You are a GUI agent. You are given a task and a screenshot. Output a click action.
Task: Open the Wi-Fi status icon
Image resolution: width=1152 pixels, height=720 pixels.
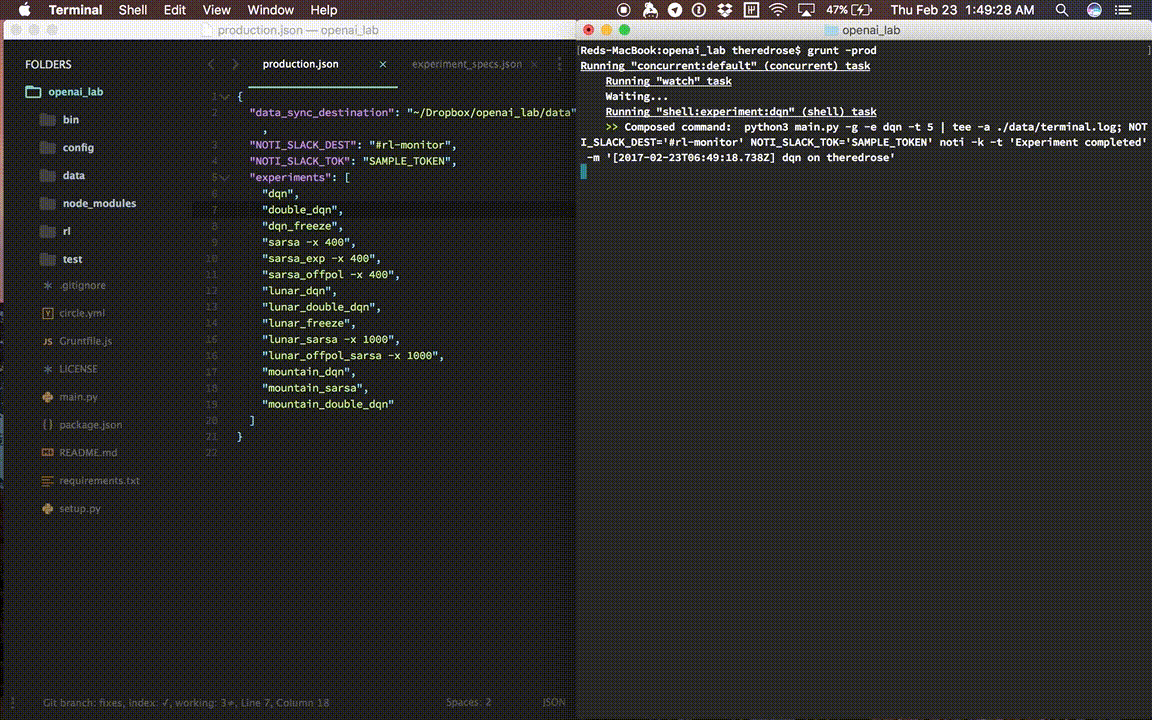777,10
